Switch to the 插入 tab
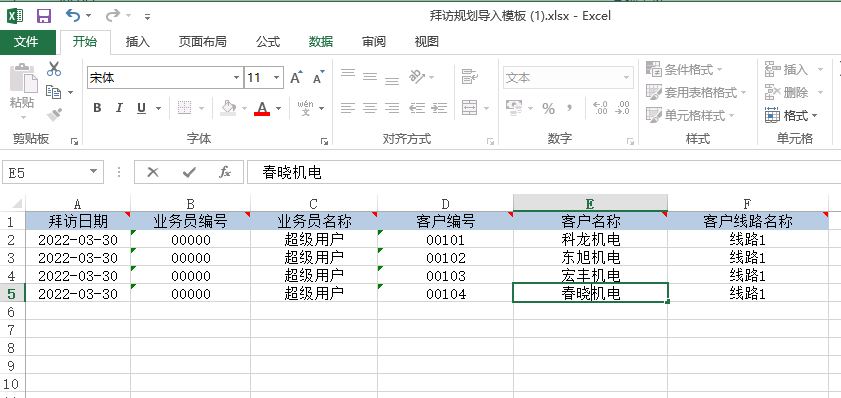The width and height of the screenshot is (841, 398). [138, 42]
